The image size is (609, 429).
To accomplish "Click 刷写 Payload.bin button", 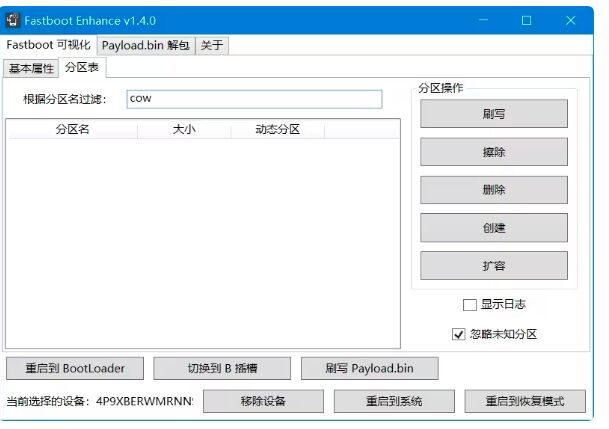I will (370, 368).
